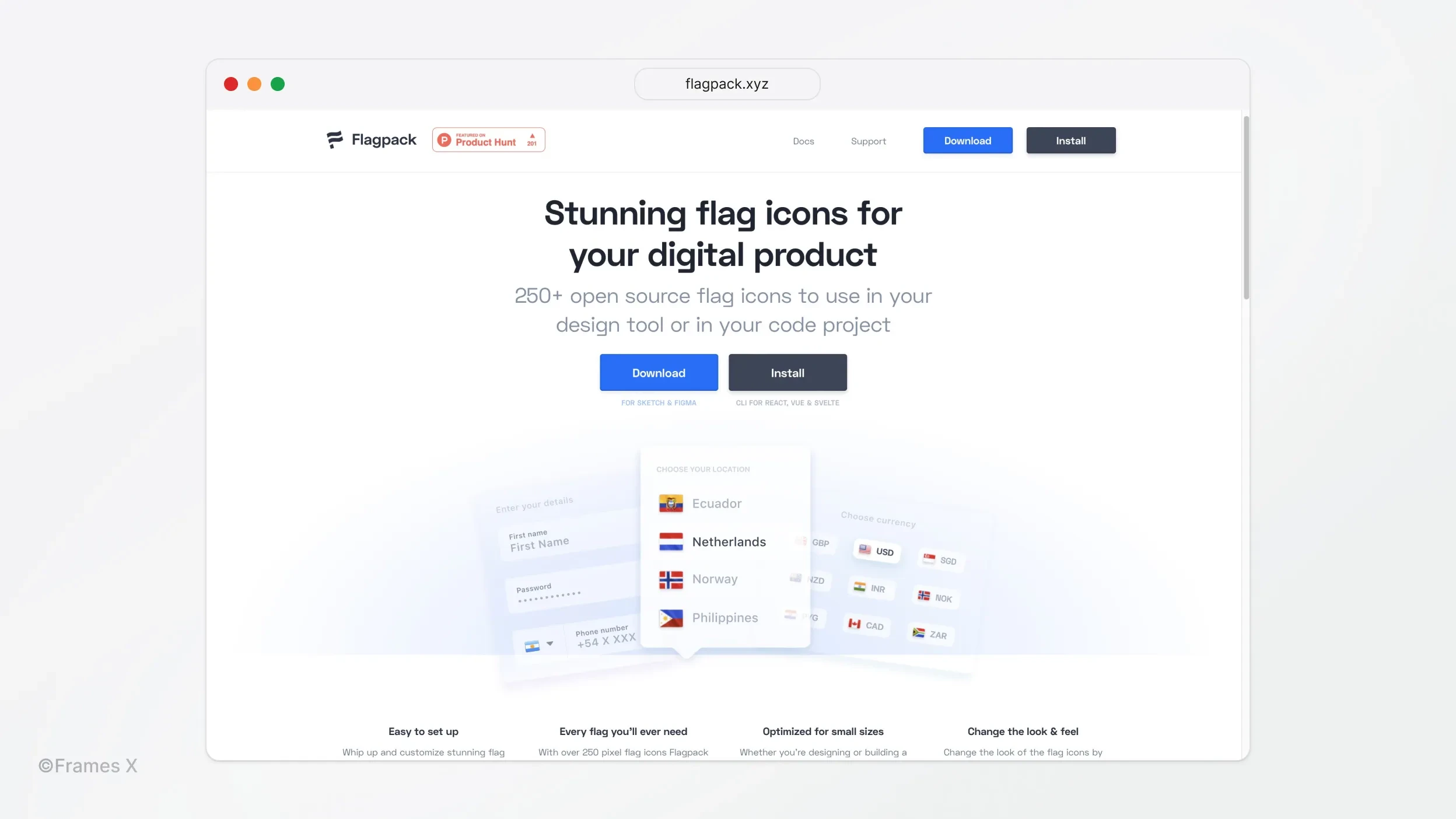Screen dimensions: 1456x819
Task: Select the Norway flag icon
Action: (x=670, y=579)
